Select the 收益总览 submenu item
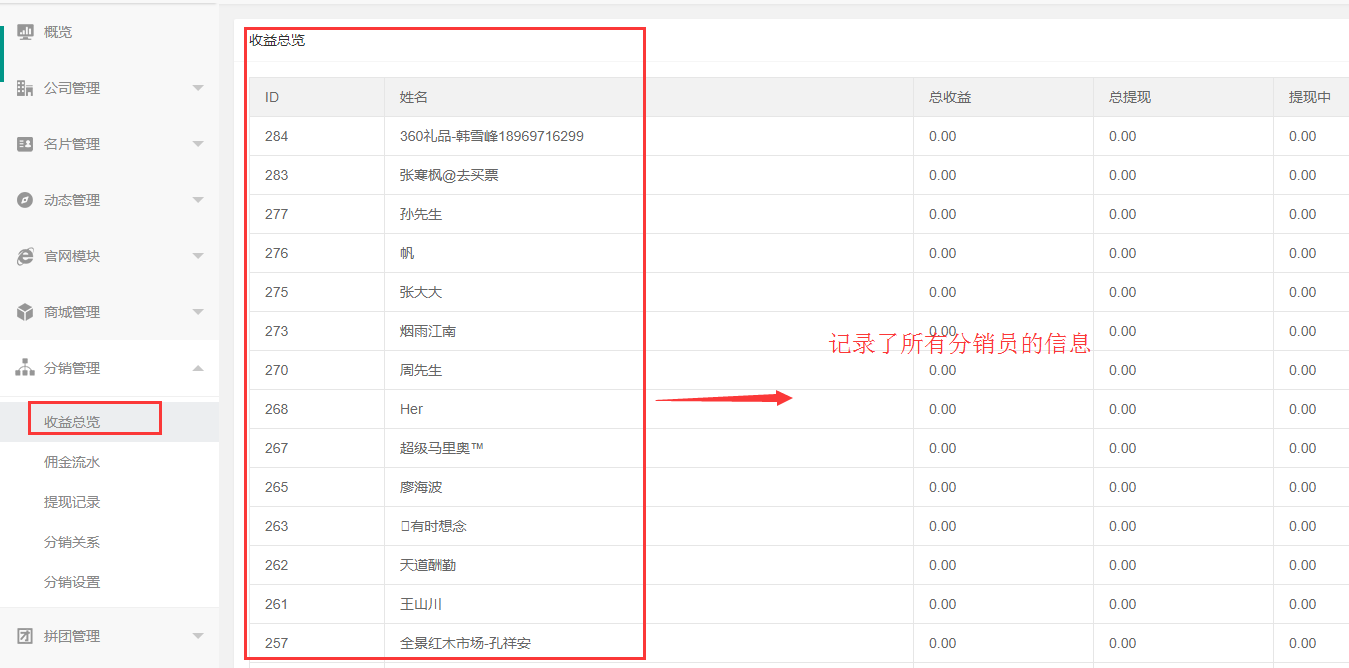Image resolution: width=1349 pixels, height=668 pixels. click(72, 422)
